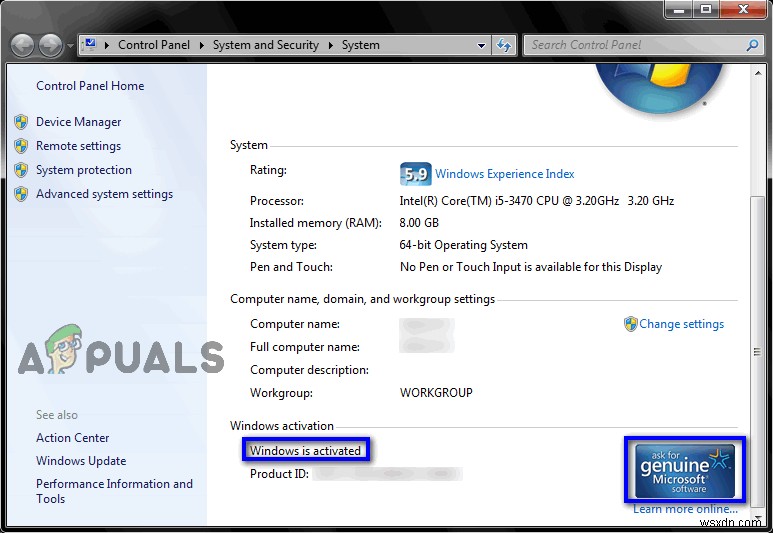The width and height of the screenshot is (773, 533).
Task: Select System breadcrumb item
Action: (x=360, y=45)
